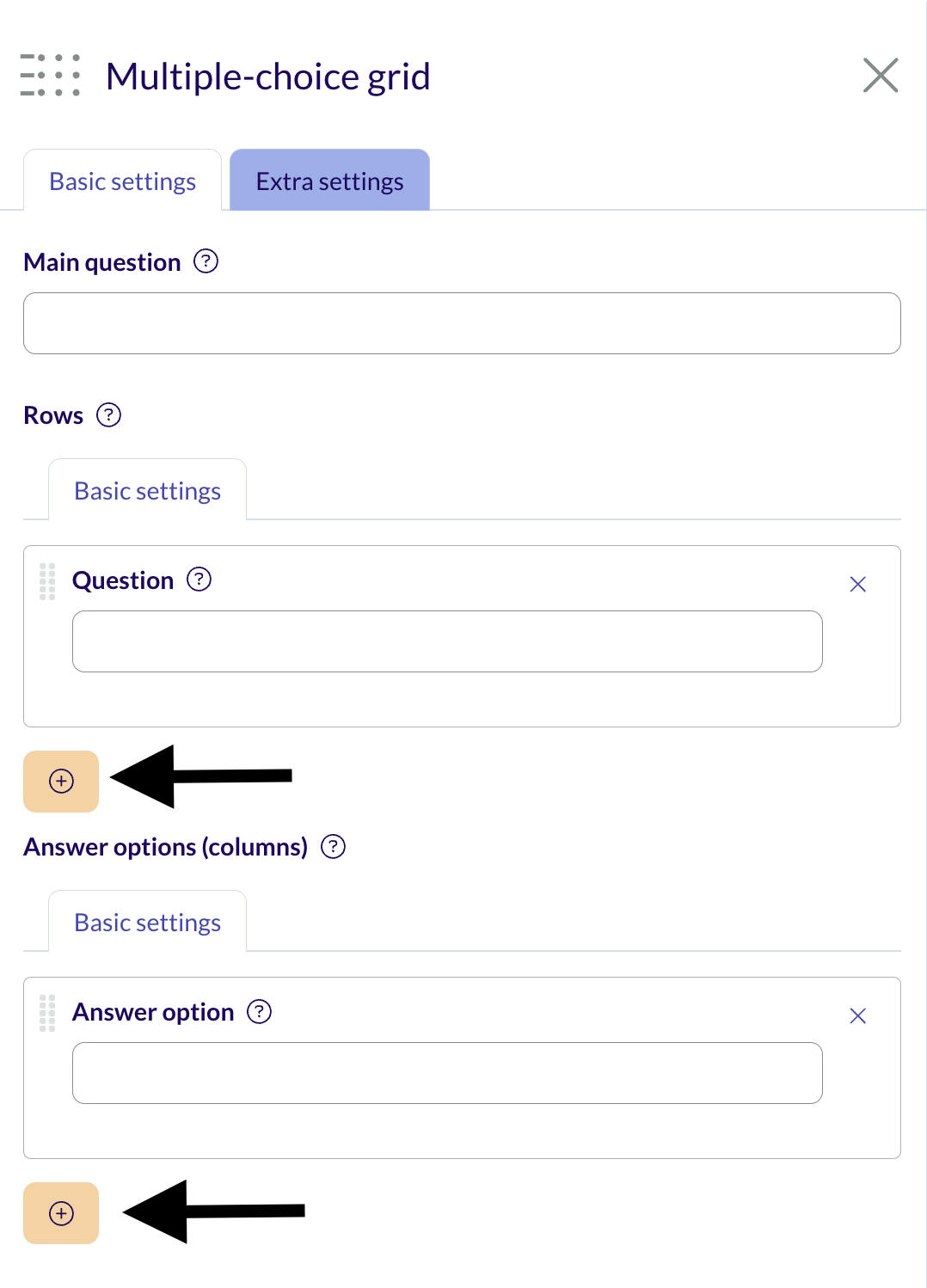Focus the Main question text field

click(462, 323)
